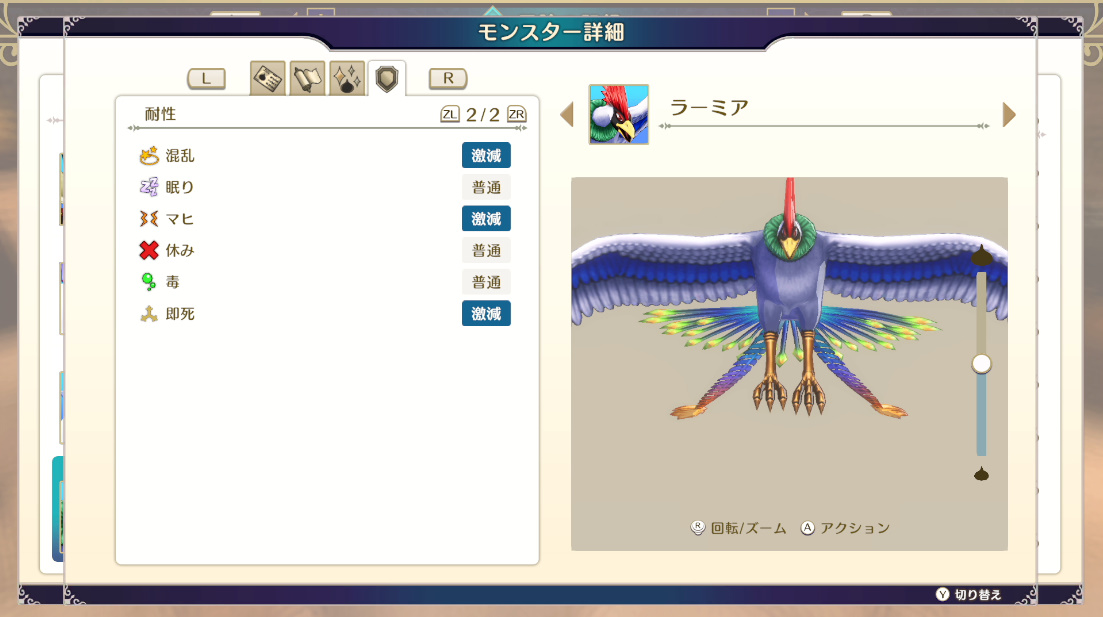Screen dimensions: 1103x617
Task: Click the 2/2 page indicator
Action: coord(483,115)
